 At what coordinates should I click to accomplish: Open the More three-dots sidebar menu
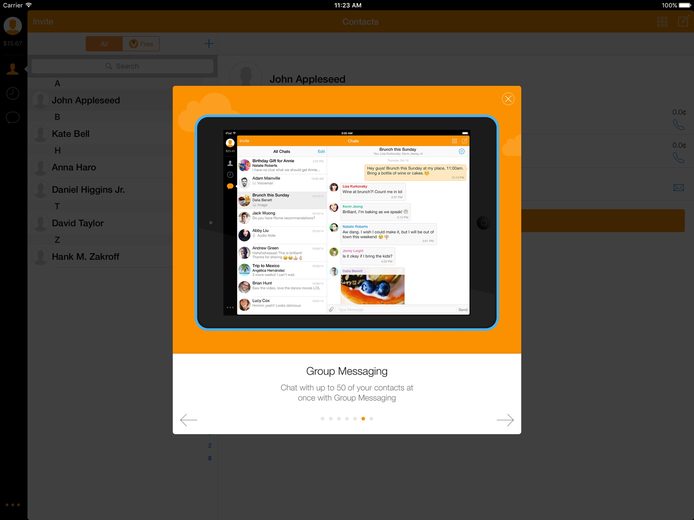(x=12, y=505)
